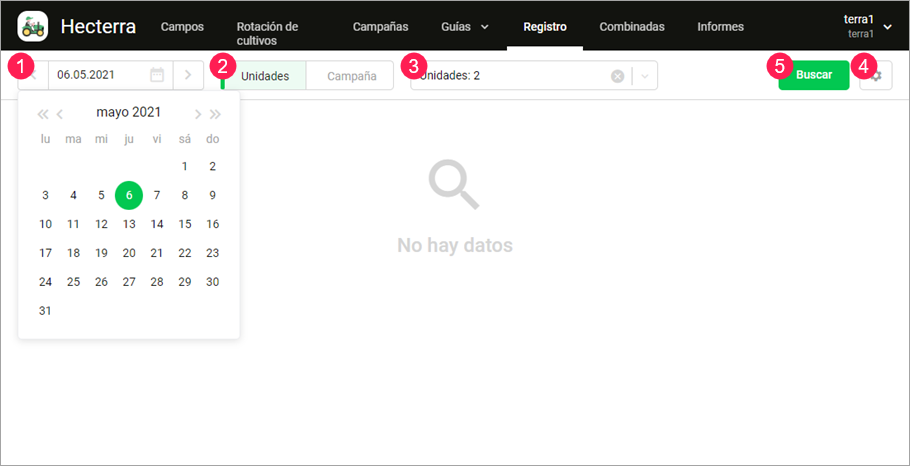This screenshot has height=466, width=910.
Task: Open the calendar icon in date field
Action: coord(157,75)
